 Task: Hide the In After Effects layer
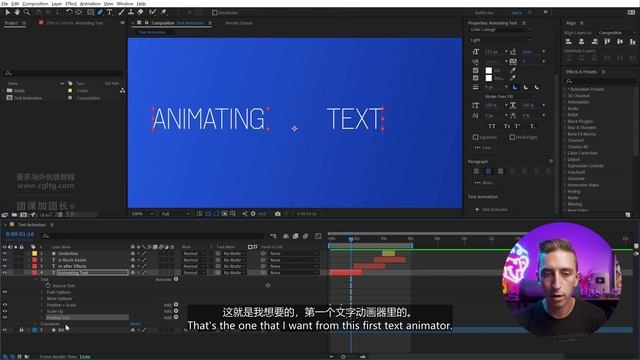click(4, 266)
